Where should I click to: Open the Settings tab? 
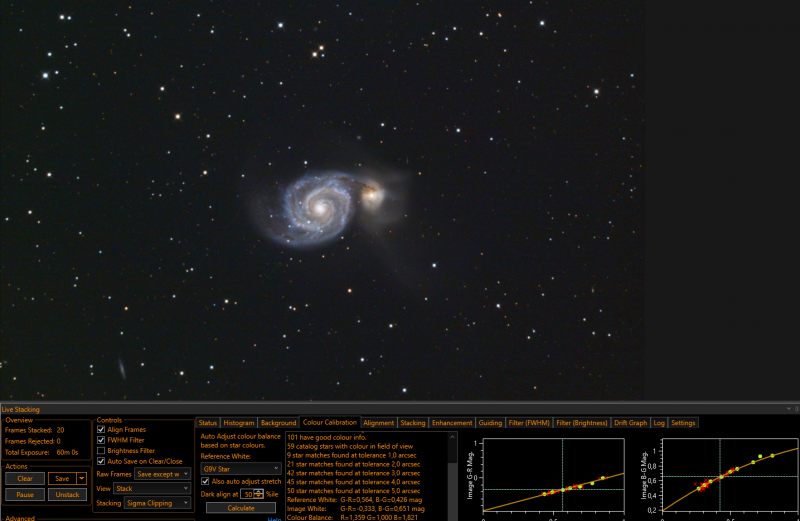683,423
